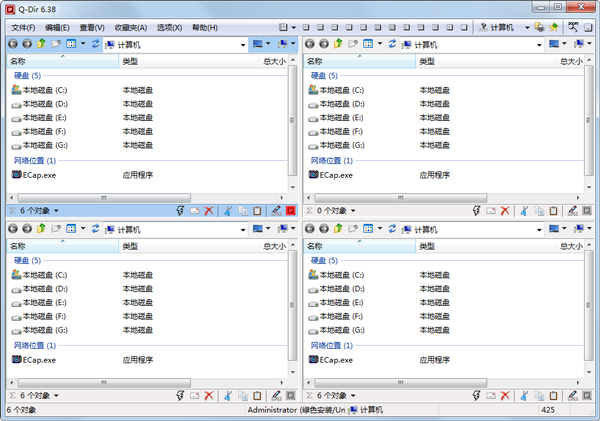This screenshot has height=421, width=600.
Task: Click the four-pane layout icon in main toolbar
Action: coord(283,27)
